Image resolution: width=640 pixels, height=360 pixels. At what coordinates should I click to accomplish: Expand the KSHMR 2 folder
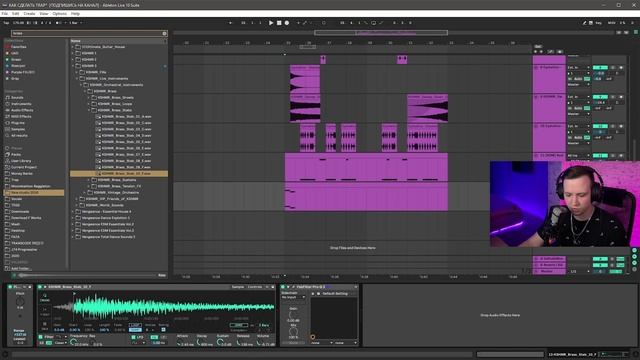pyautogui.click(x=73, y=60)
